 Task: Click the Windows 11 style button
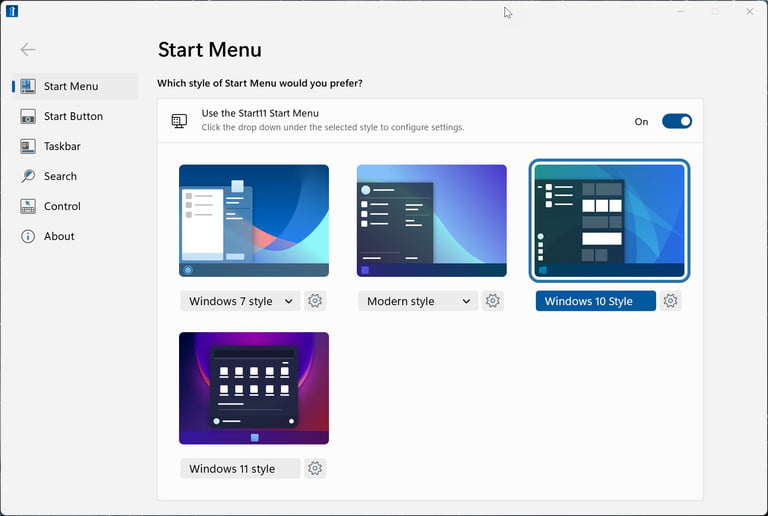pyautogui.click(x=240, y=468)
